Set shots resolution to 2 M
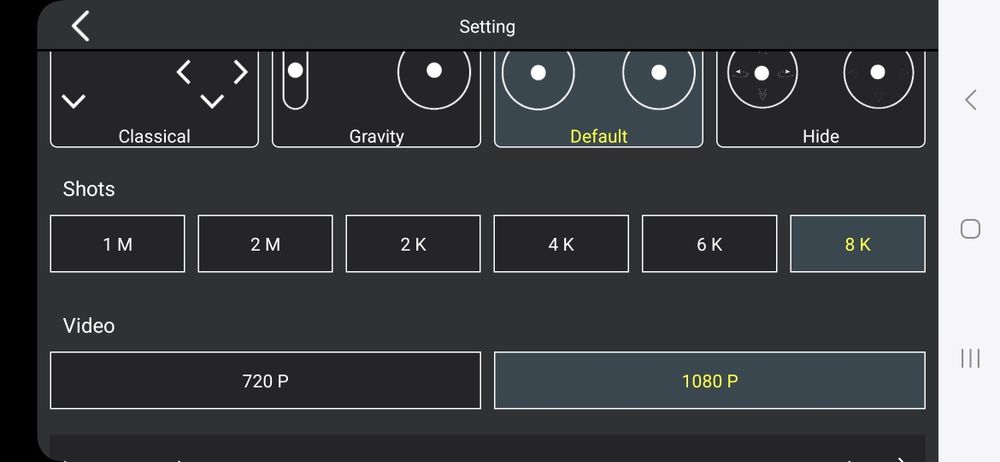The width and height of the screenshot is (1000, 462). click(265, 244)
